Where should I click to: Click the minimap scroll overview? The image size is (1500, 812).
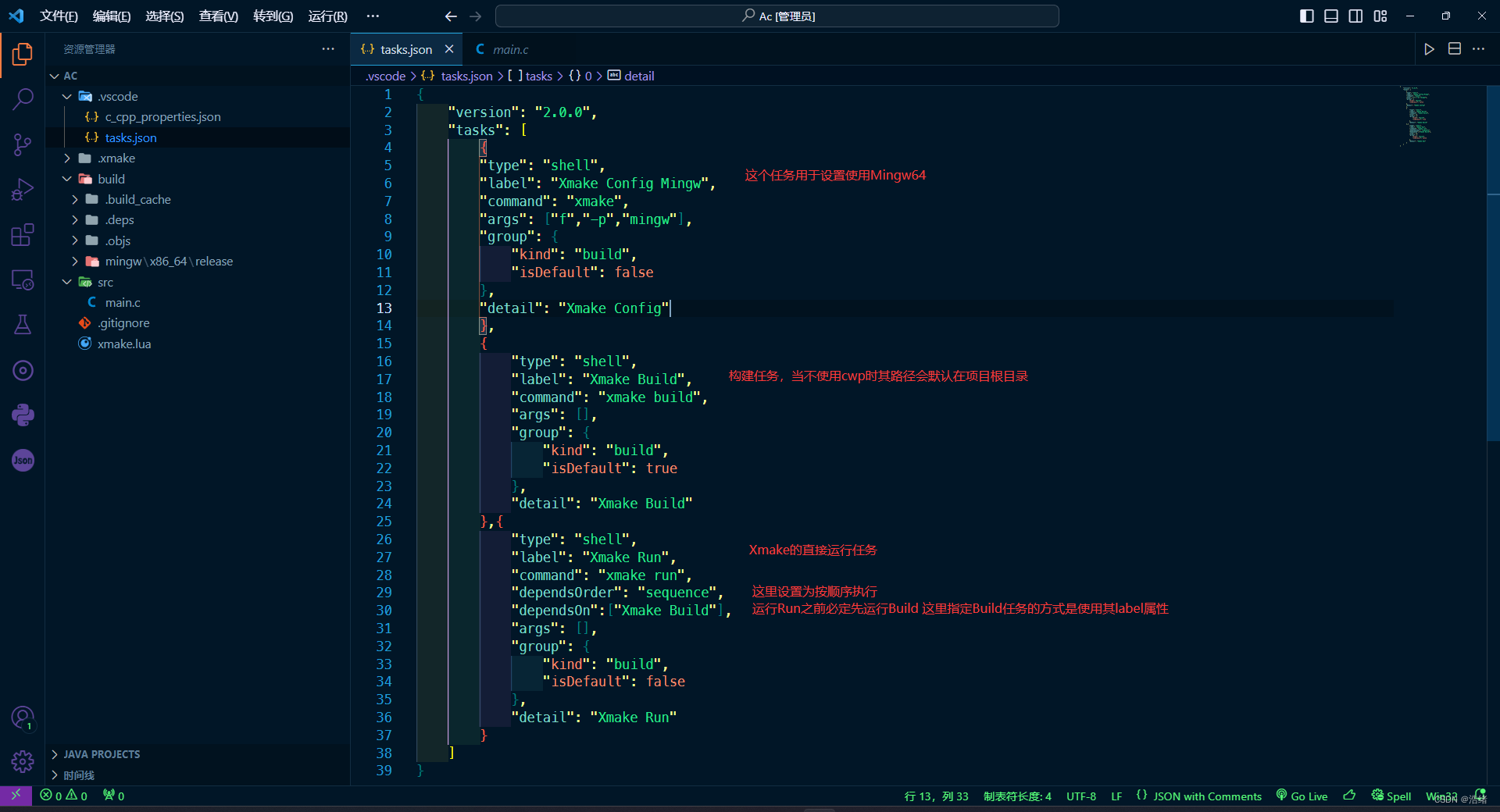pos(1414,117)
